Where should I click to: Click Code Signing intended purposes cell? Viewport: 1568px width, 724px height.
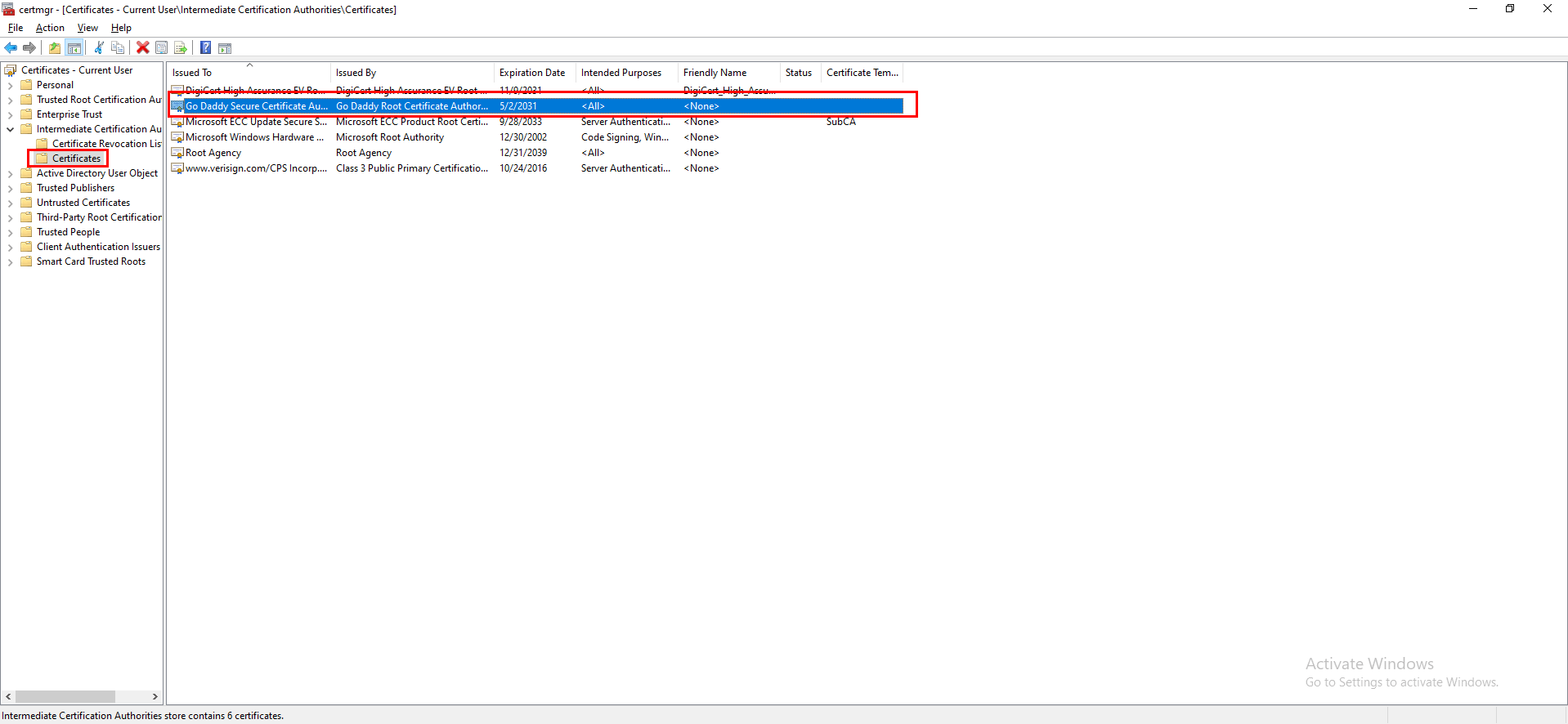625,137
